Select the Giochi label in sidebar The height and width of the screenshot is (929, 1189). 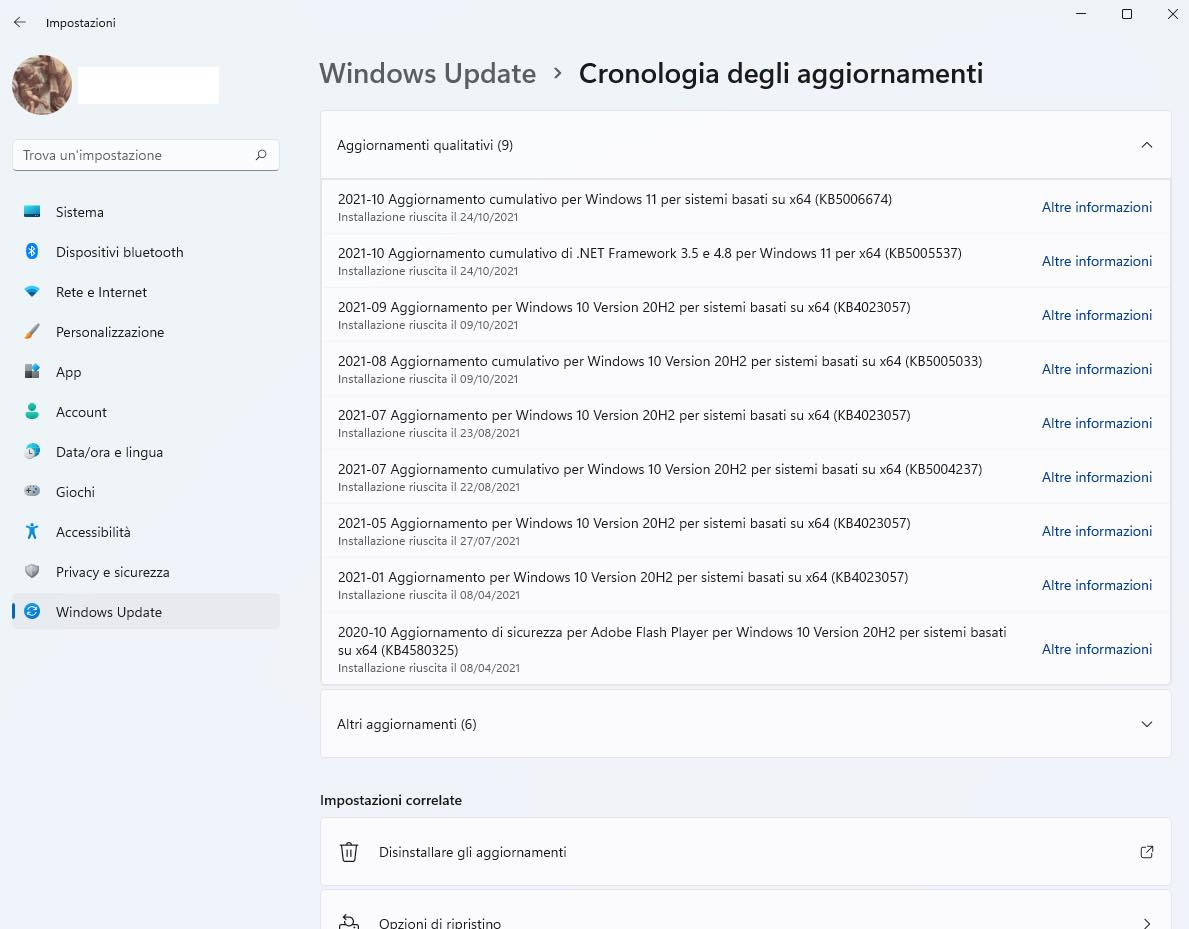point(75,492)
